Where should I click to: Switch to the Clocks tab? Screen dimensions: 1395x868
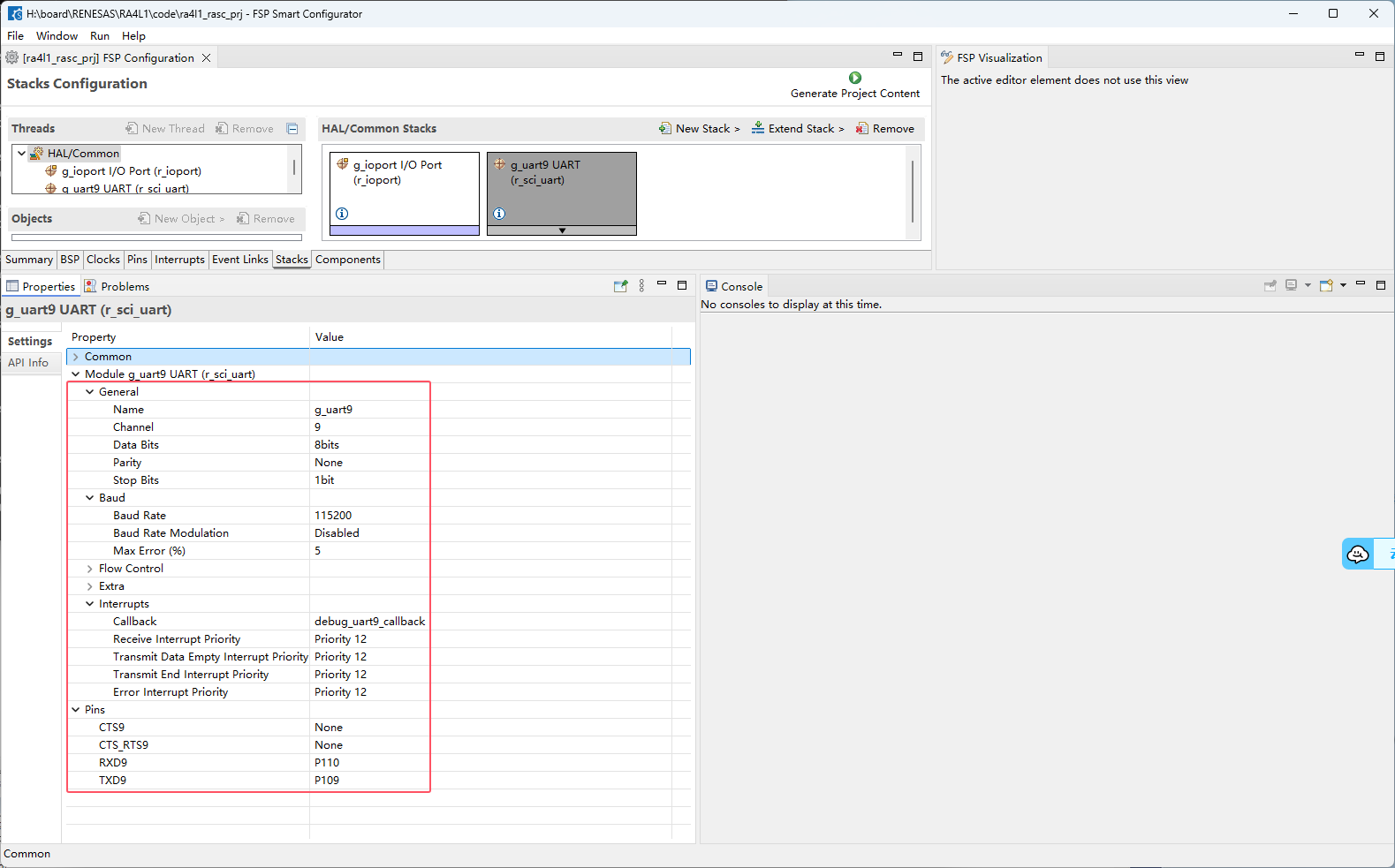[103, 260]
